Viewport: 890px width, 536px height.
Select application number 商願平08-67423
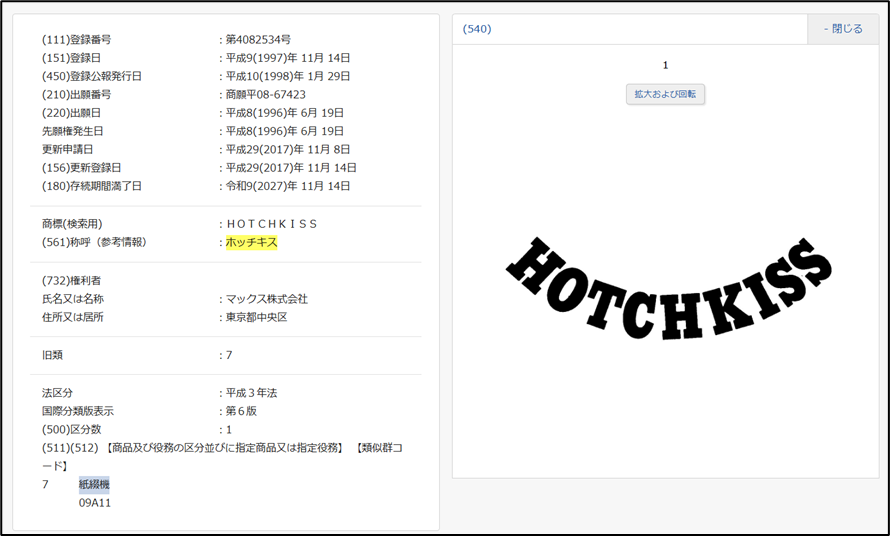click(x=266, y=95)
